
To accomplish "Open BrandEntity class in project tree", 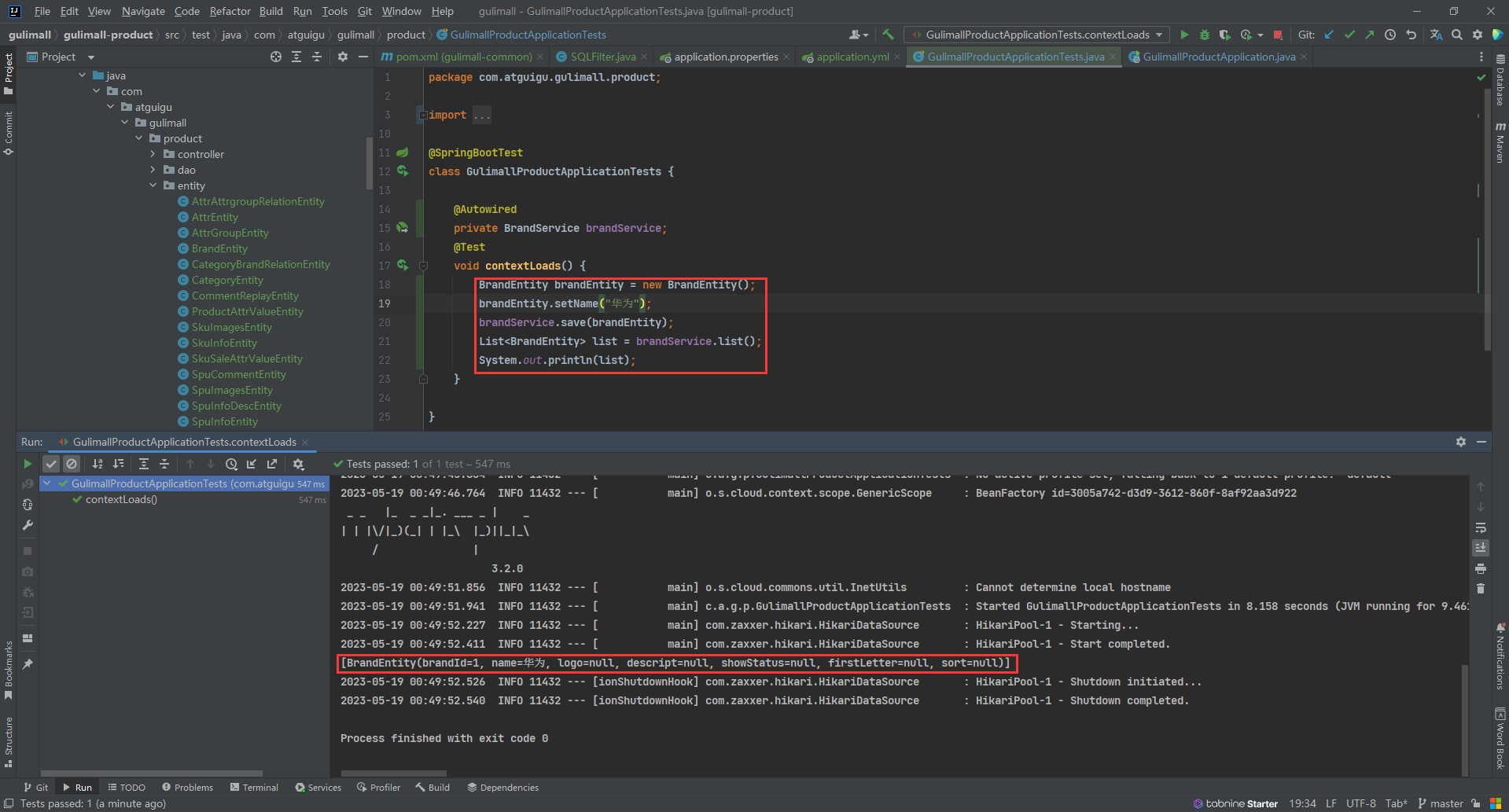I will 219,248.
